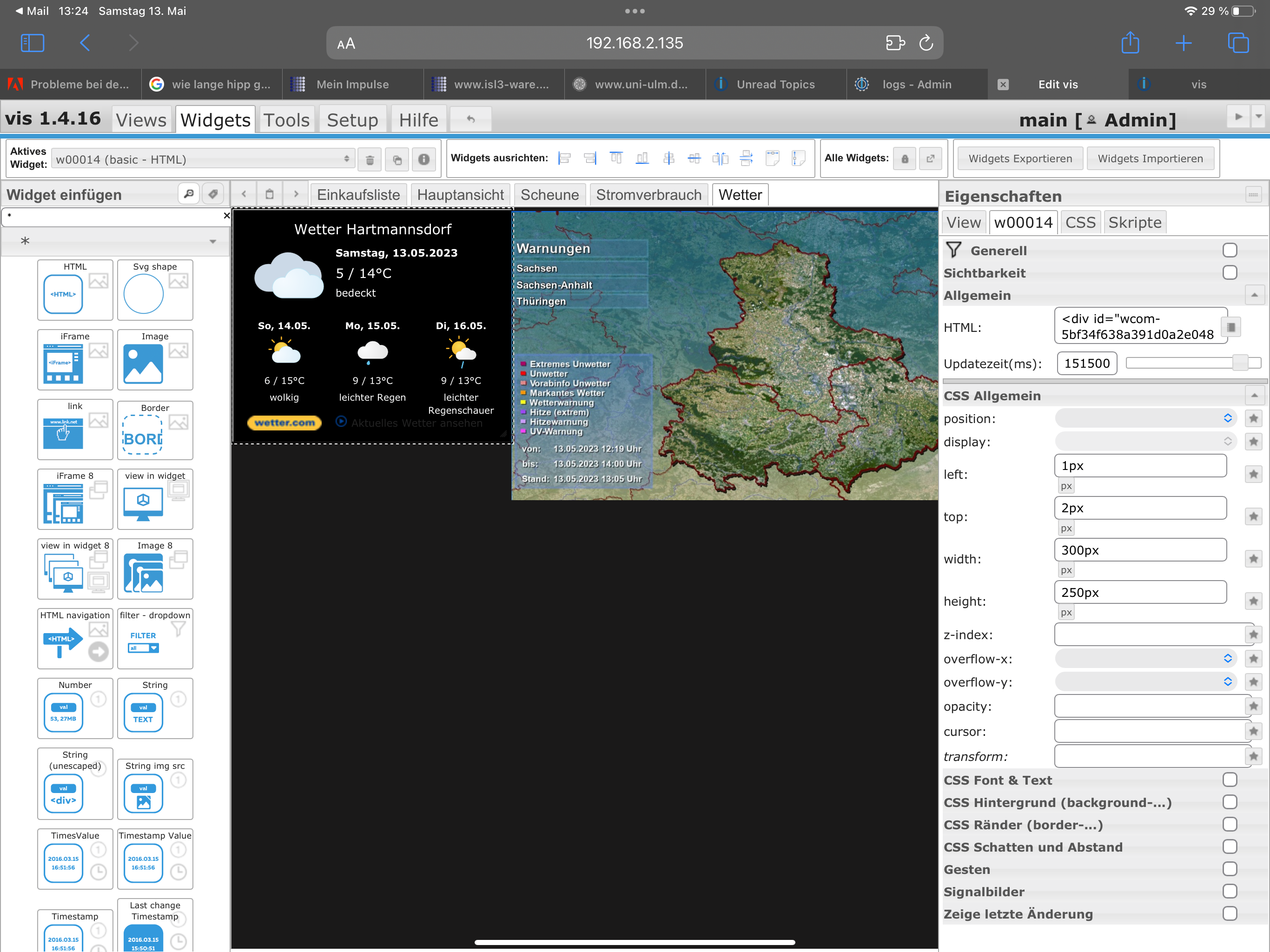Click the Updatezeit slider

[1192, 363]
